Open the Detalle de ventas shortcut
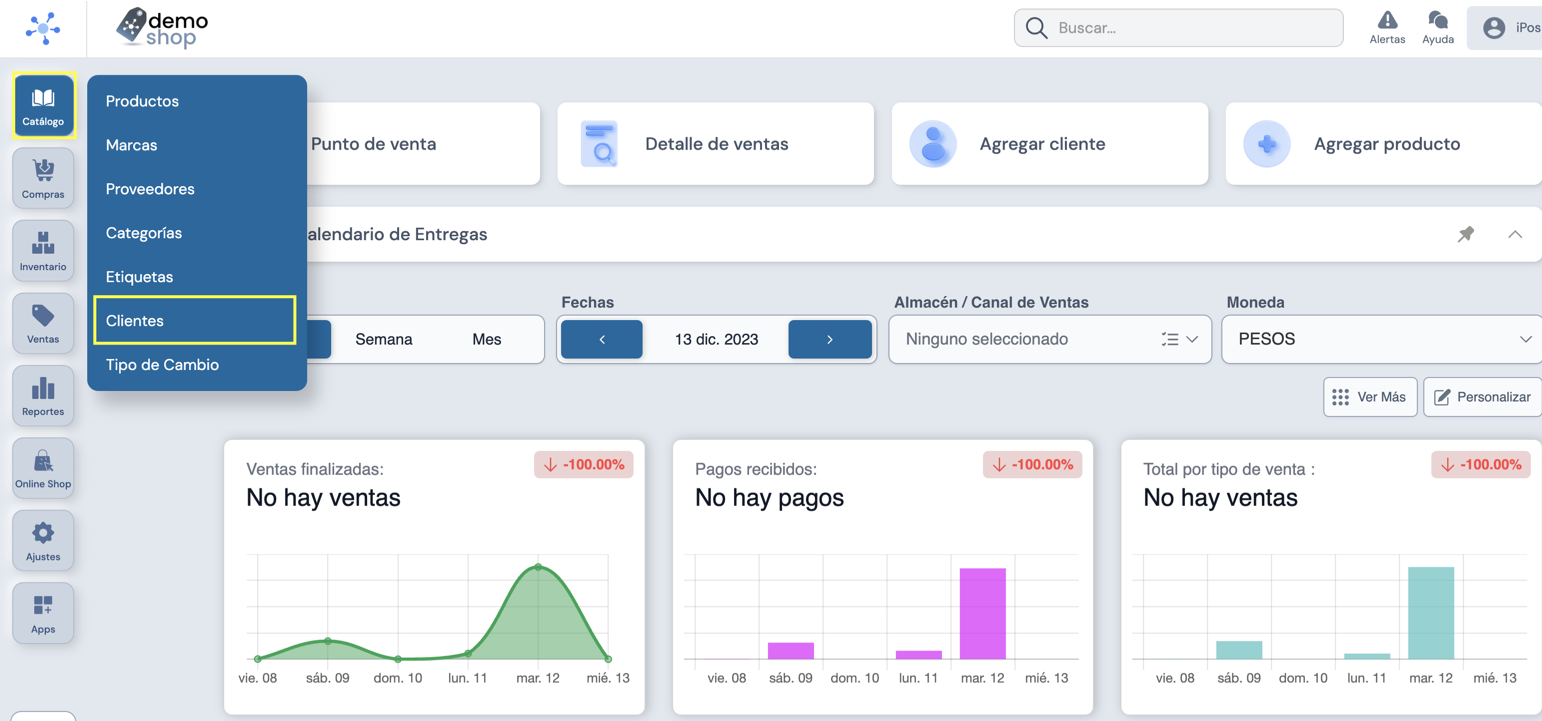Image resolution: width=1542 pixels, height=721 pixels. (716, 144)
